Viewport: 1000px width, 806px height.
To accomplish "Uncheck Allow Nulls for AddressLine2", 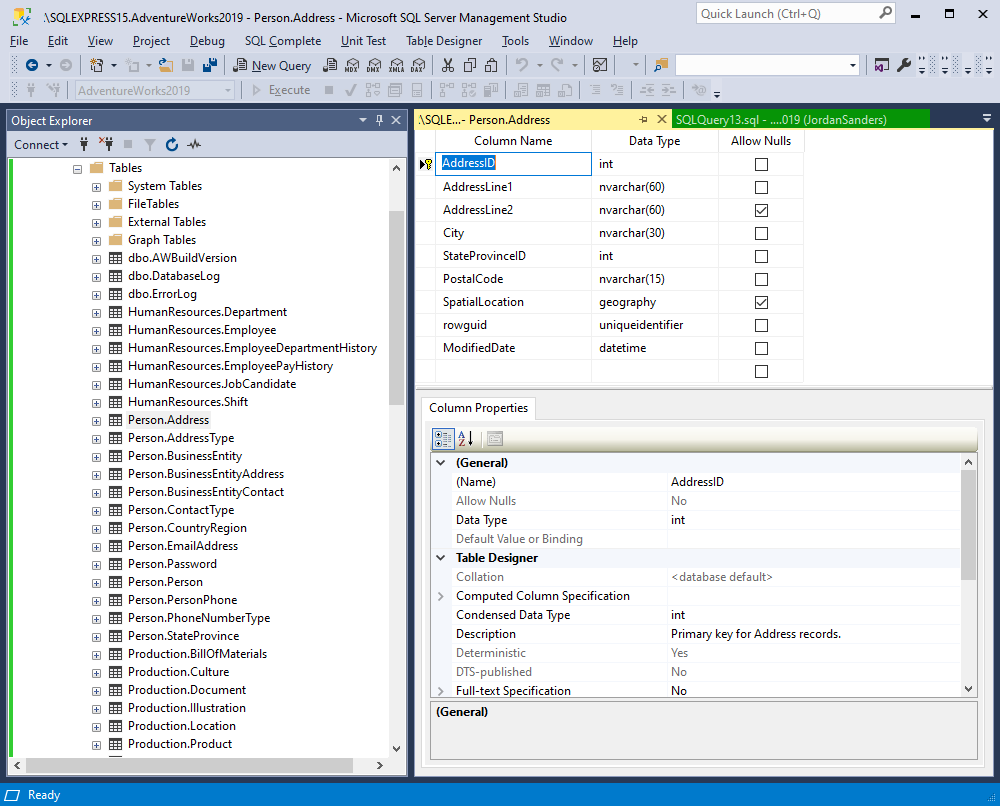I will [761, 210].
